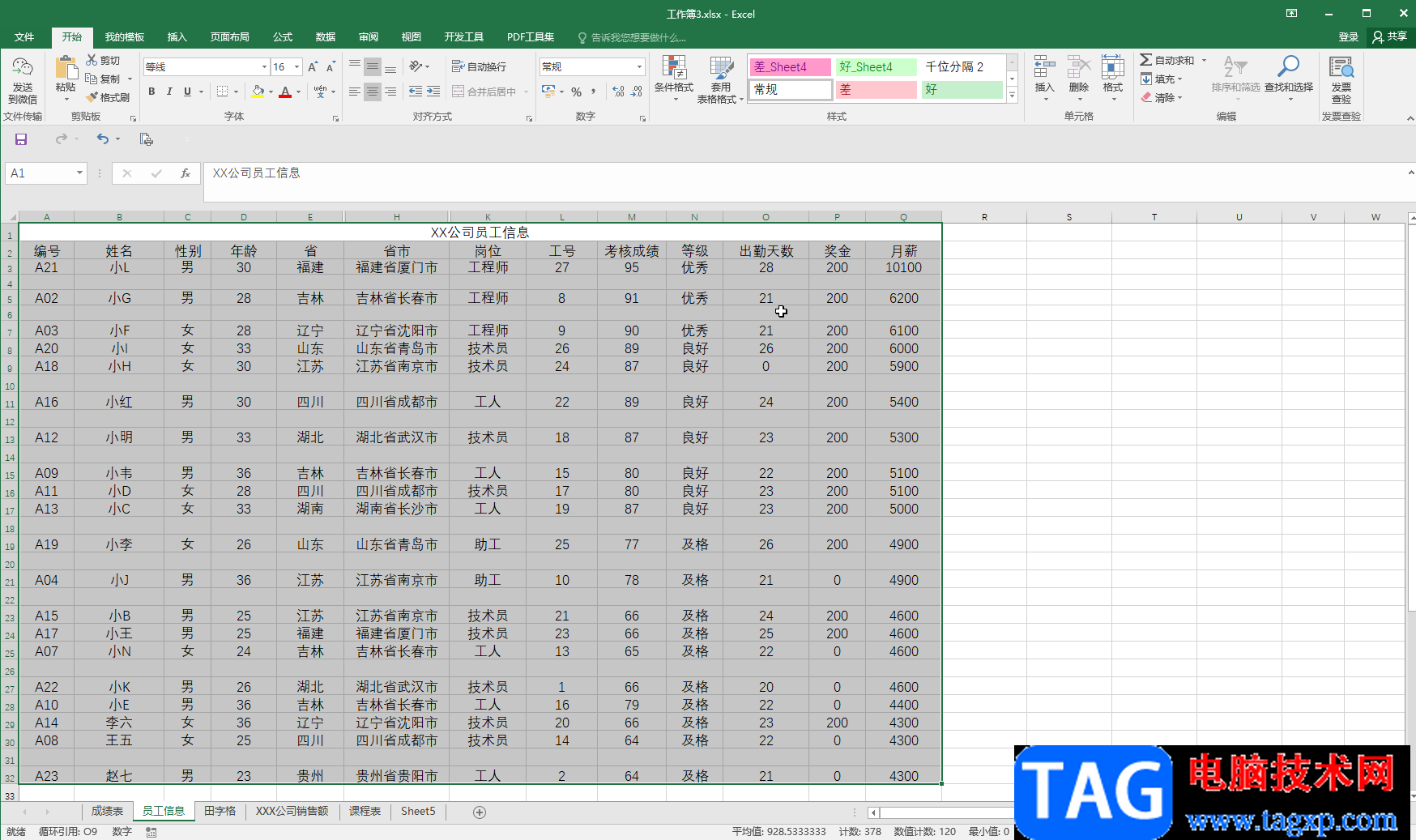This screenshot has height=840, width=1416.
Task: Click the Conditional Formatting icon
Action: tap(674, 67)
